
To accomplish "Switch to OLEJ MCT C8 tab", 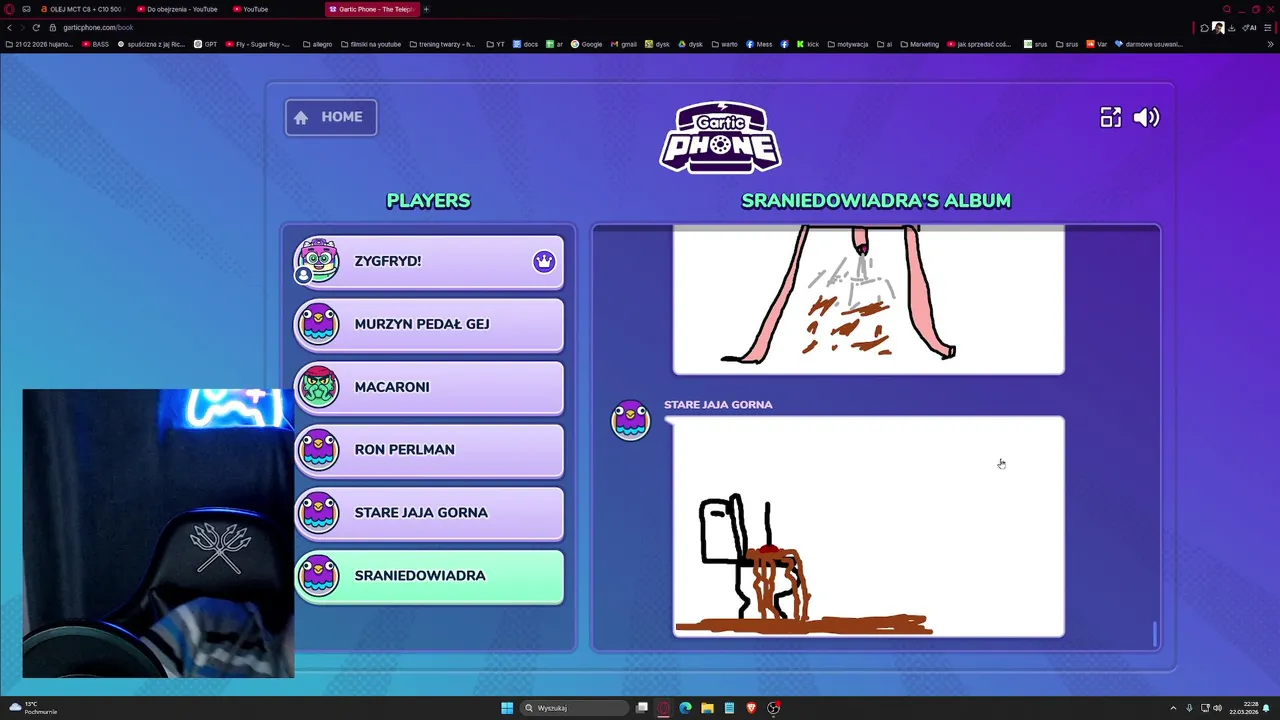I will point(81,9).
